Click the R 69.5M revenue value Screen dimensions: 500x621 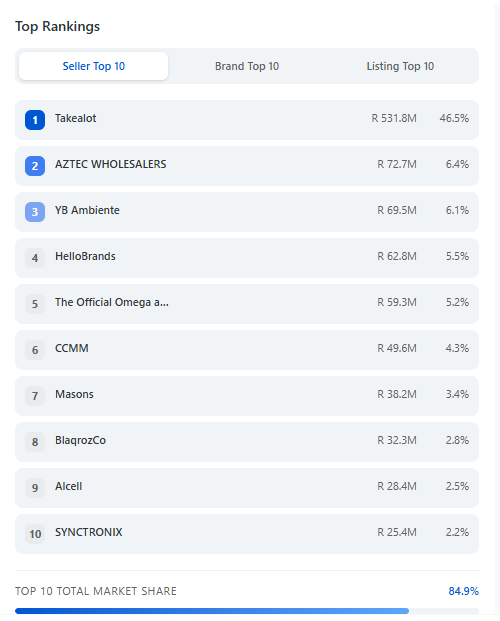tap(397, 210)
